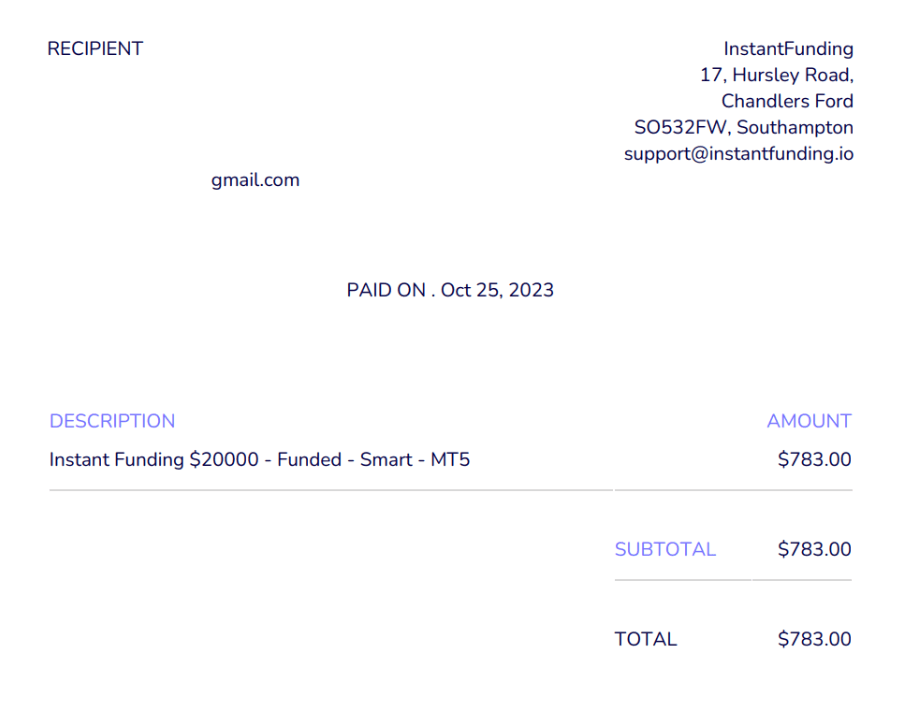
Task: Click the PAID ON label
Action: tap(386, 290)
